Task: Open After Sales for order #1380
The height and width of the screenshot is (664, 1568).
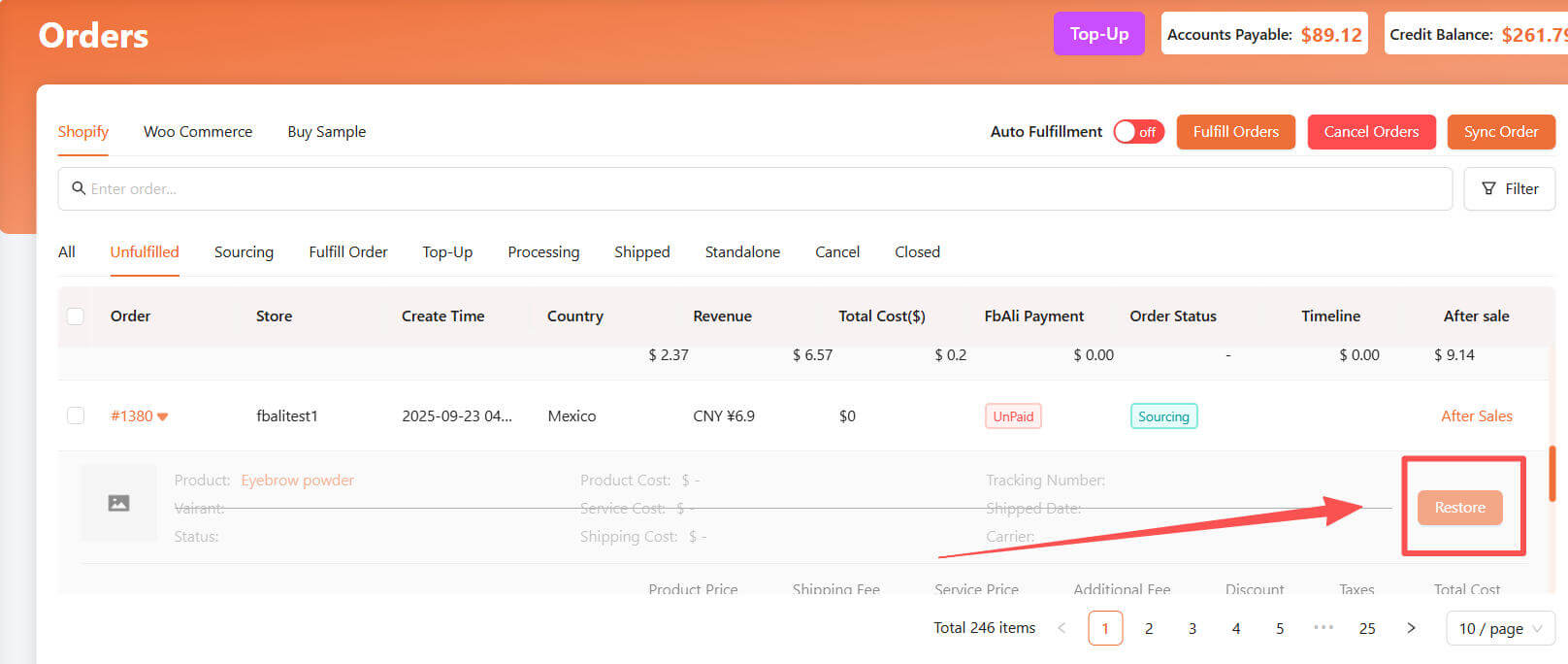Action: [1476, 415]
